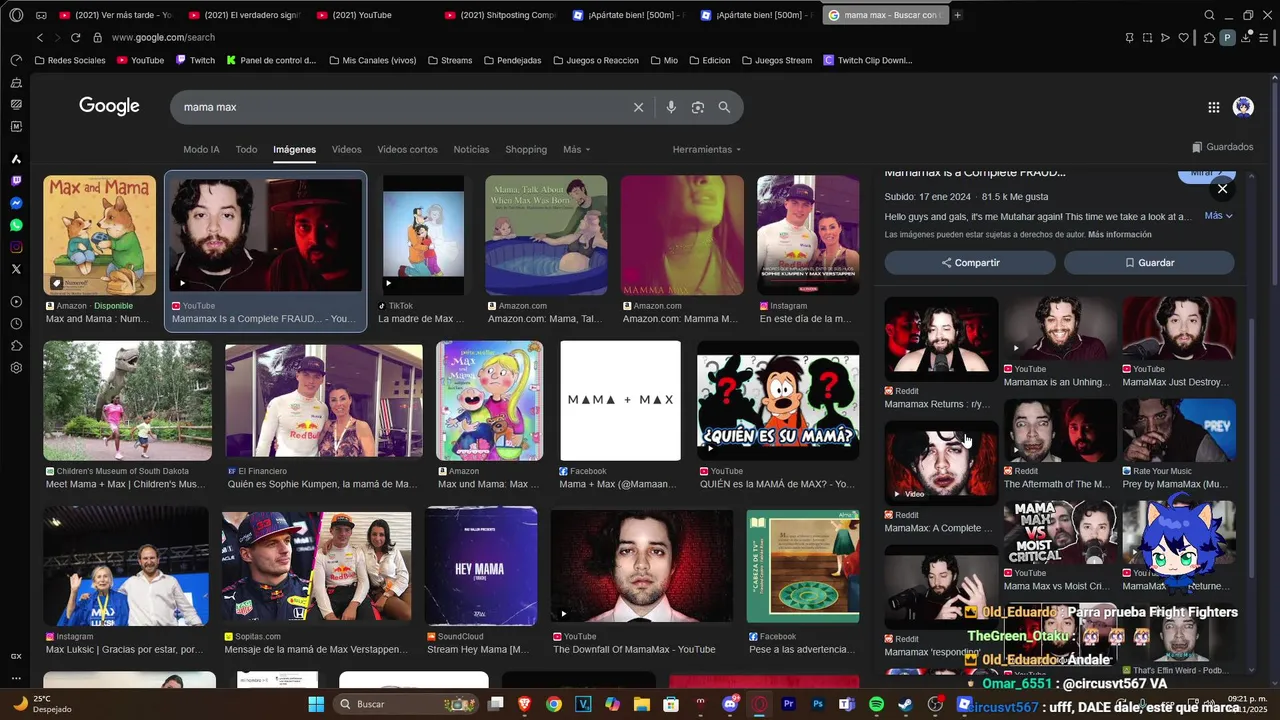Open the Twitch bookmark
This screenshot has width=1280, height=720.
coord(195,60)
